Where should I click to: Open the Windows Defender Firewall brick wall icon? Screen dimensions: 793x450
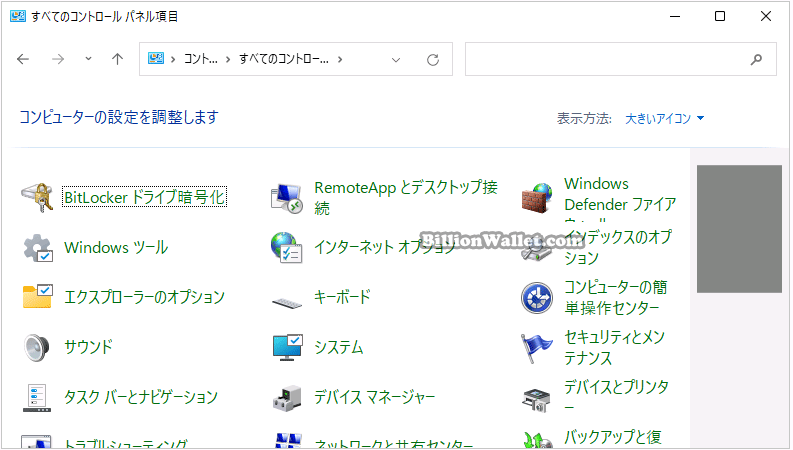[x=537, y=198]
